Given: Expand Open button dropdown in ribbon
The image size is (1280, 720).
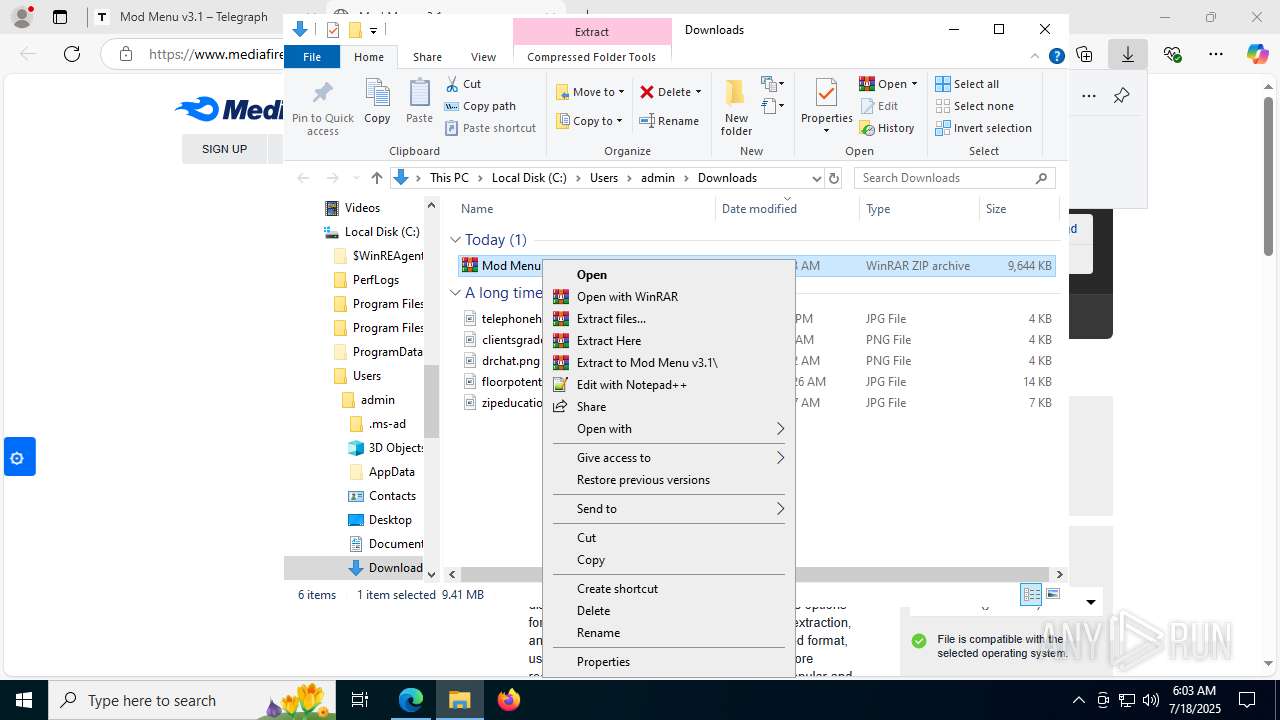Looking at the screenshot, I should (914, 84).
